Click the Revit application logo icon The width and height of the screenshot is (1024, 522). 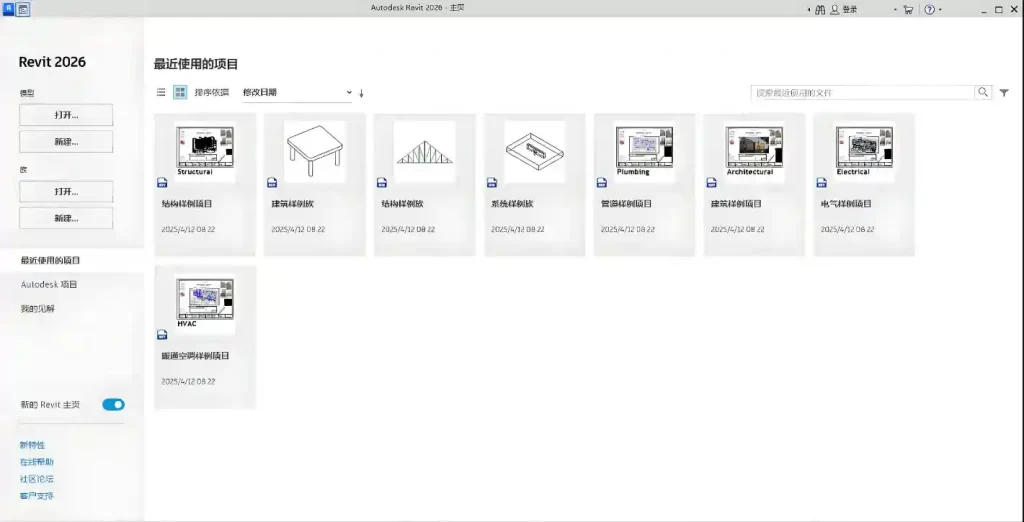click(8, 9)
